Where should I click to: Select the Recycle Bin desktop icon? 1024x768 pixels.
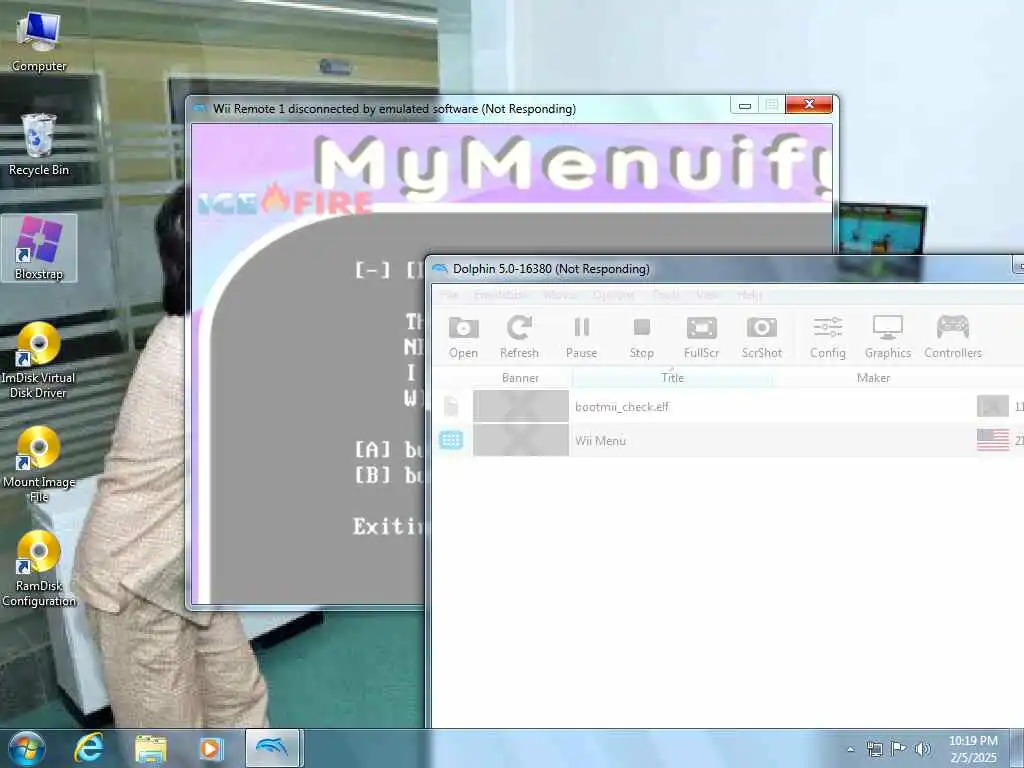39,145
